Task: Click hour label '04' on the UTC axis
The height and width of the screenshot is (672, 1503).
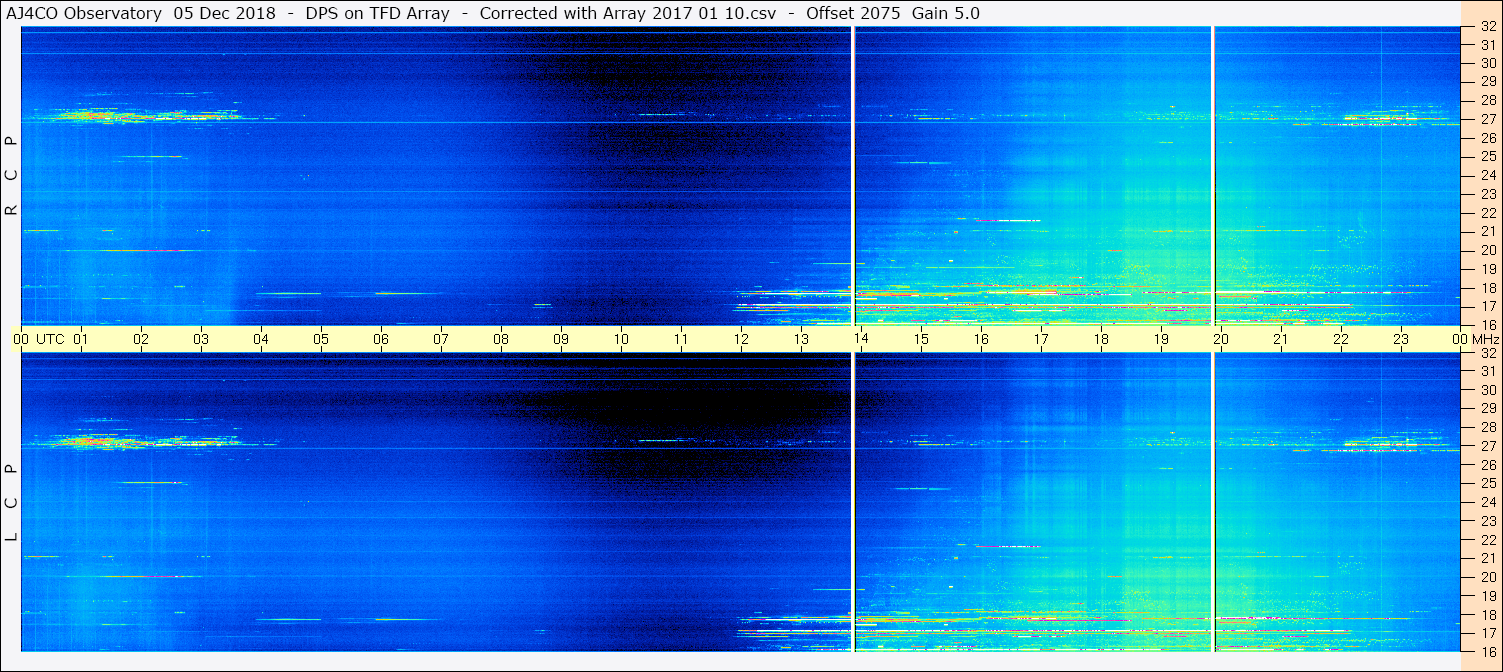Action: point(261,339)
